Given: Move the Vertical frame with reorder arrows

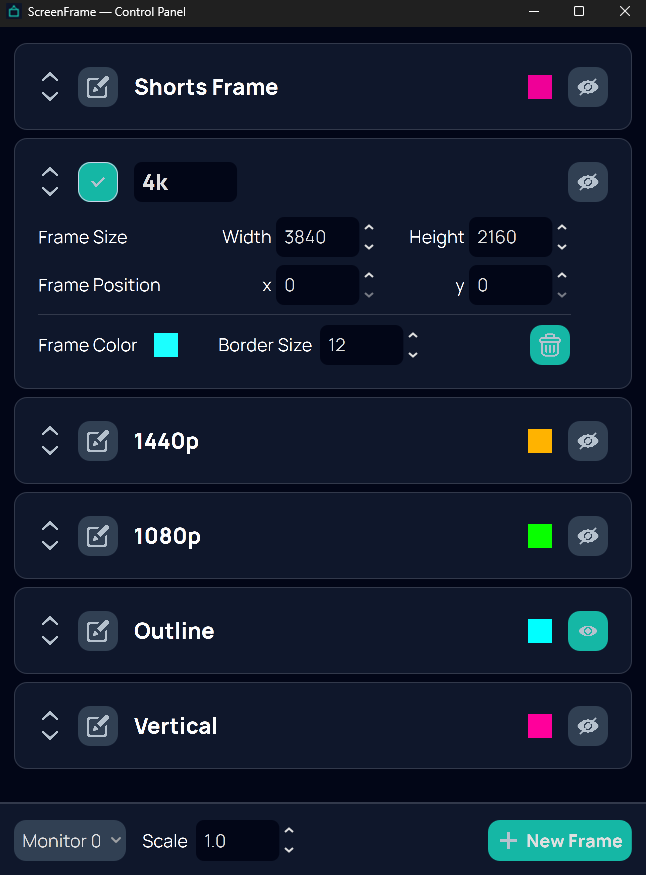Looking at the screenshot, I should point(50,726).
